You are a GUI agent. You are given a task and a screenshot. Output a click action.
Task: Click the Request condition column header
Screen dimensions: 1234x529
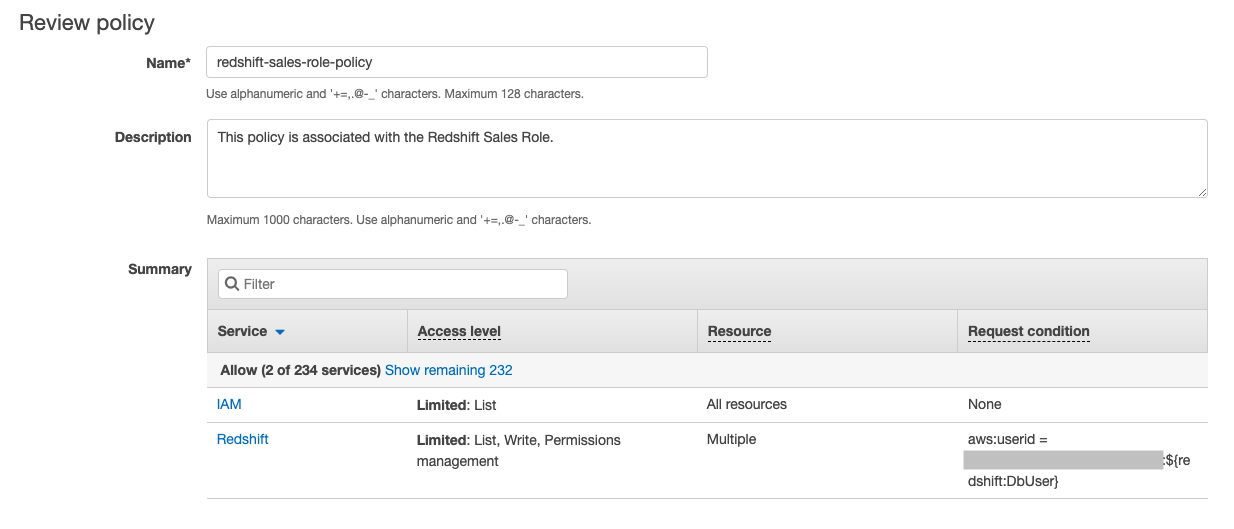[x=1028, y=331]
